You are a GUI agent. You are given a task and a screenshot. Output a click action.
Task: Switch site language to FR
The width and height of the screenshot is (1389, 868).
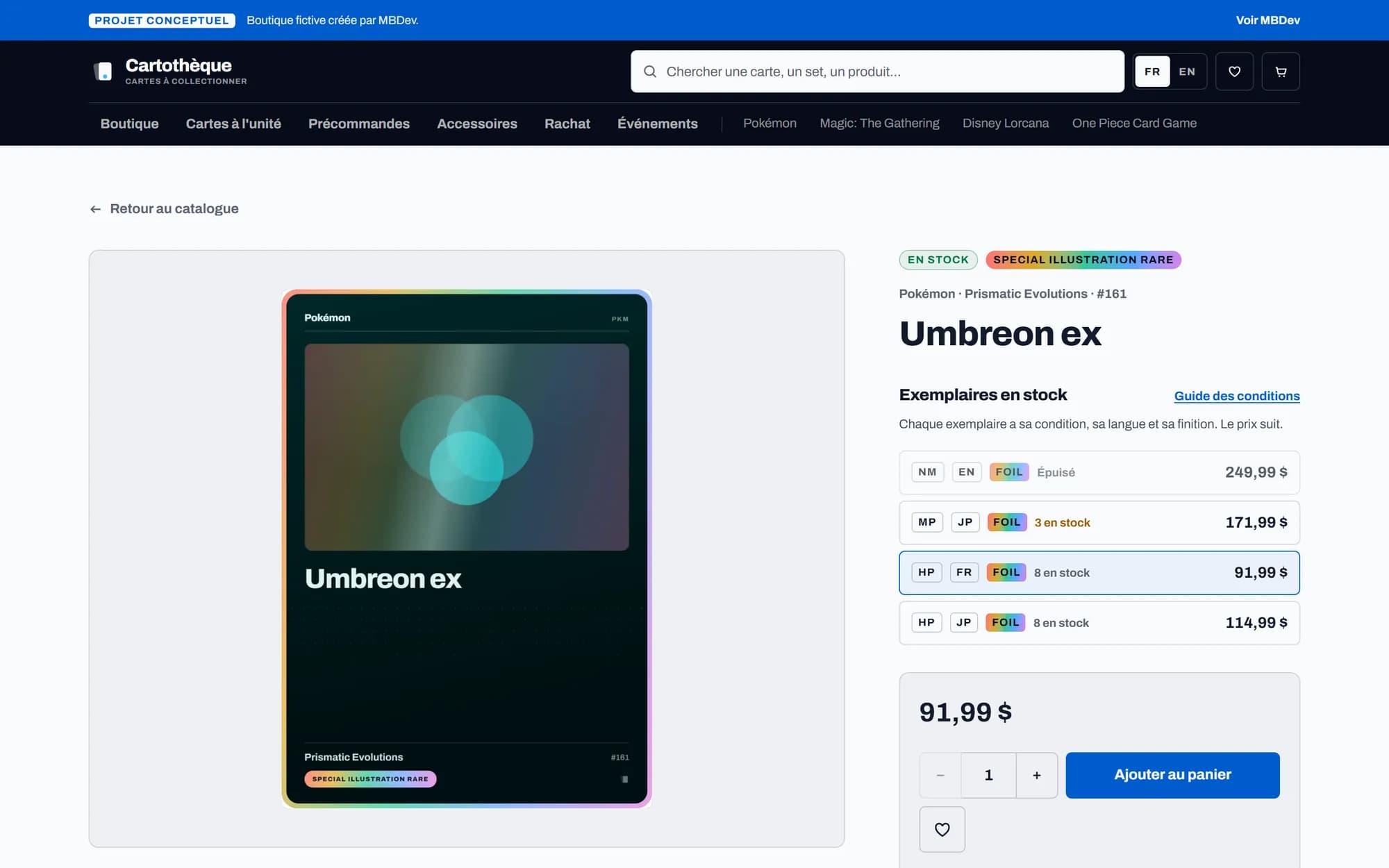1152,72
